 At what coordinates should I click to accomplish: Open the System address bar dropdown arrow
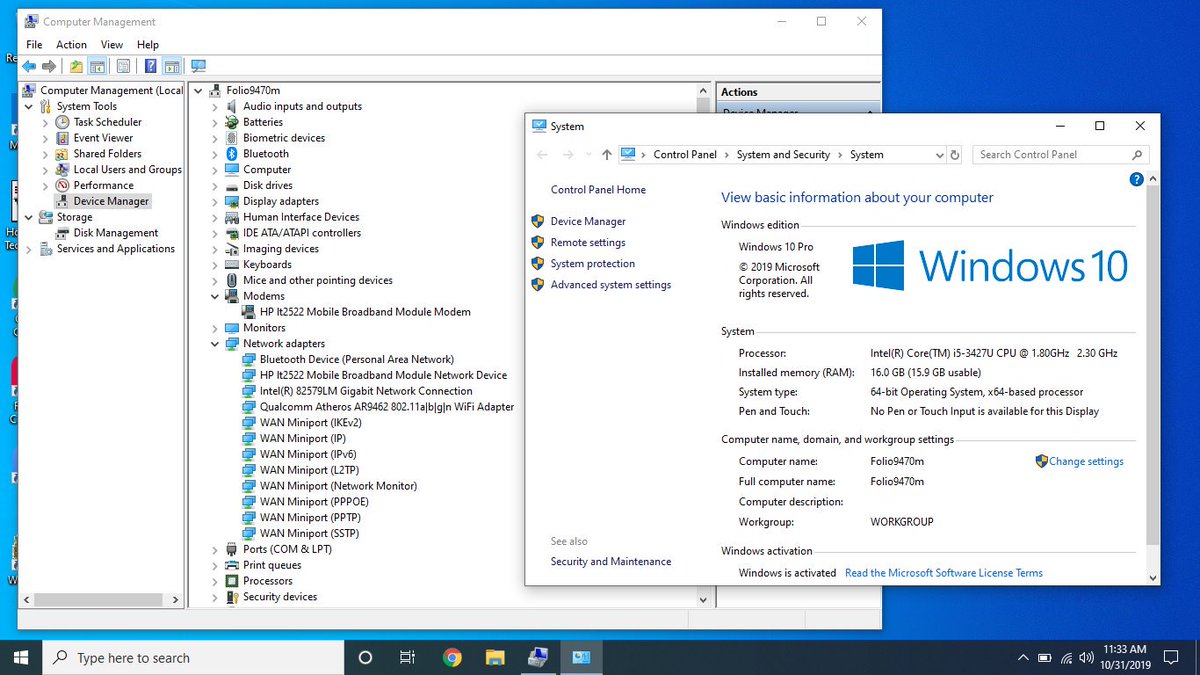pyautogui.click(x=939, y=155)
